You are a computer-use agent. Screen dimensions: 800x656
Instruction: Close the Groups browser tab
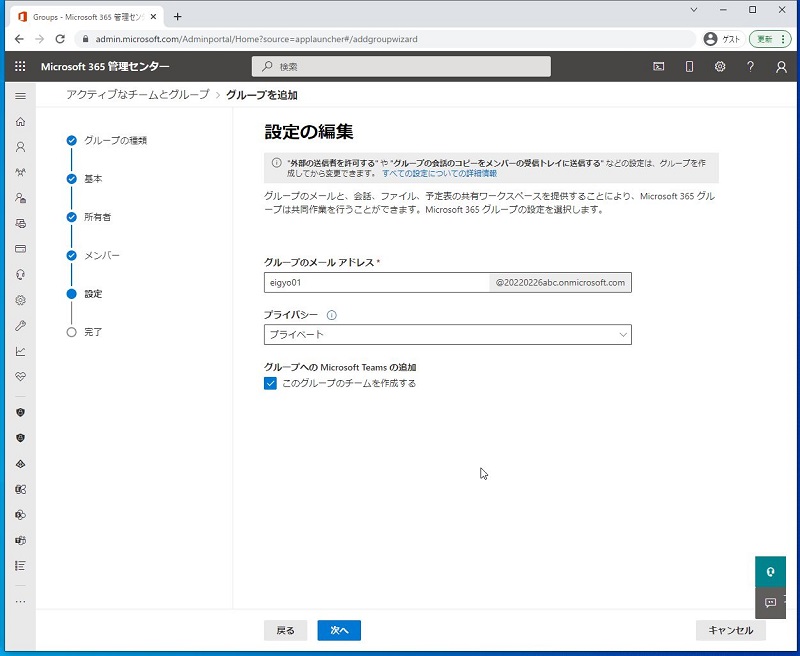(153, 17)
